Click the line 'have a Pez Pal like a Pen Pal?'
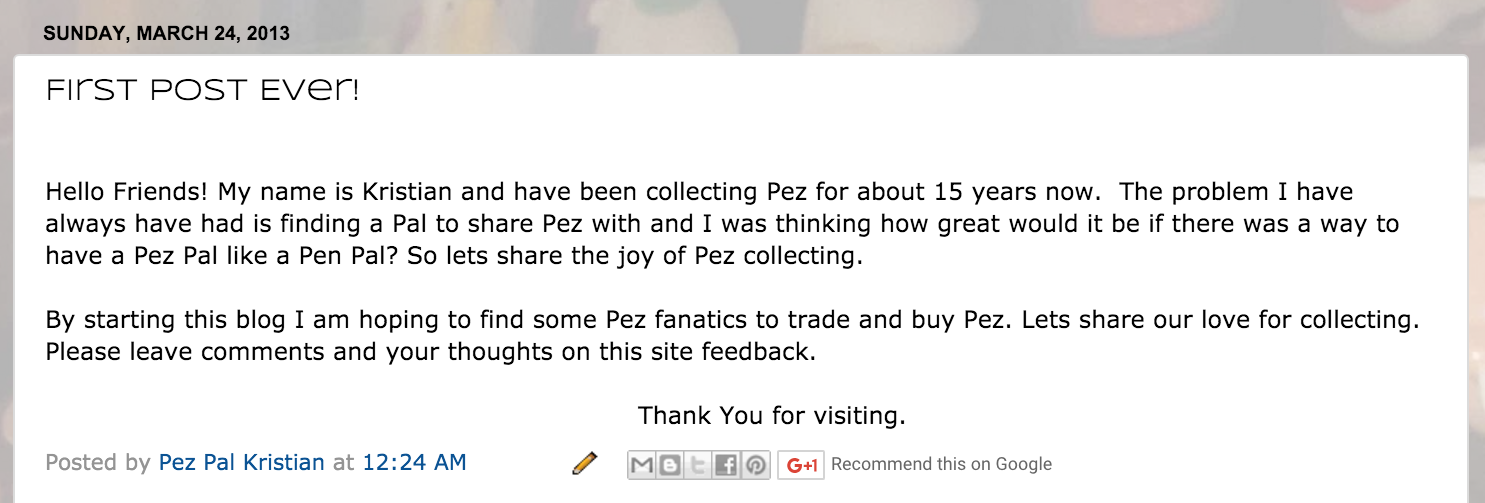This screenshot has width=1485, height=503. click(x=453, y=256)
